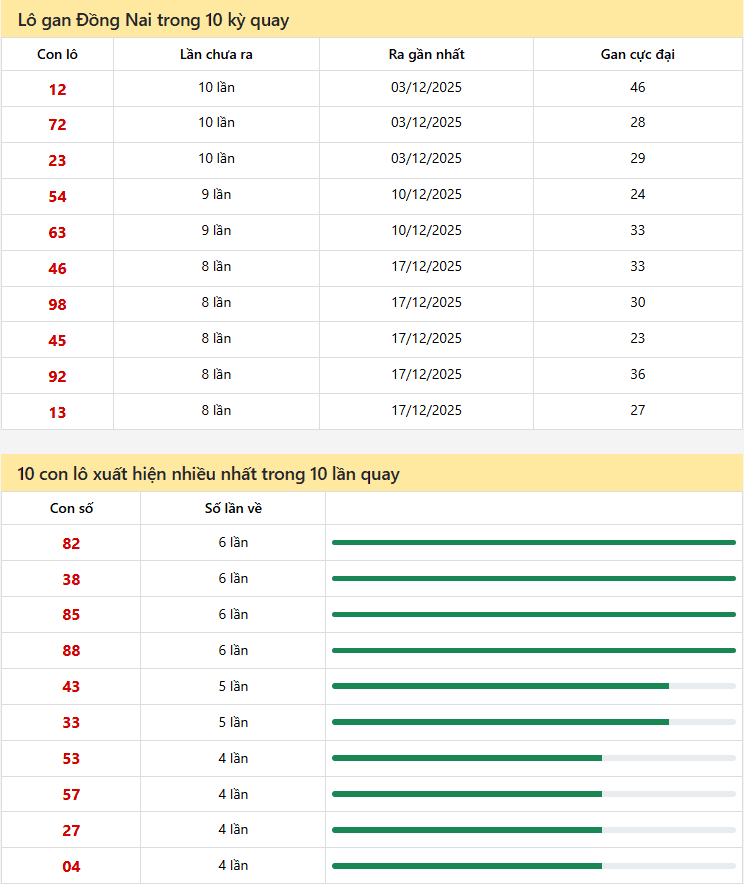744x884 pixels.
Task: Click max gap value 46 for number 12
Action: [x=637, y=88]
